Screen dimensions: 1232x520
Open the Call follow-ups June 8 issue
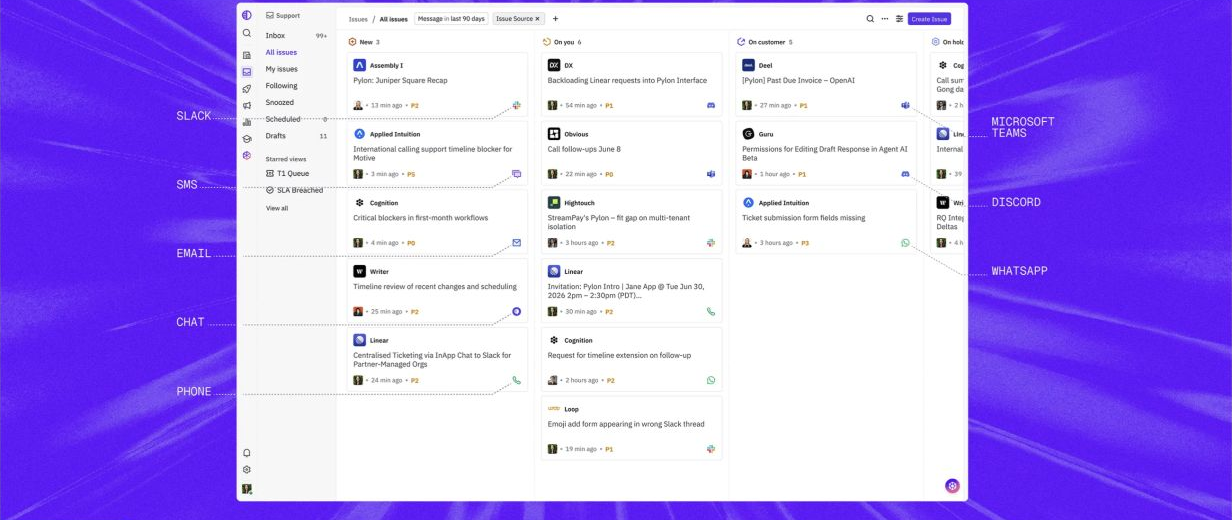632,153
